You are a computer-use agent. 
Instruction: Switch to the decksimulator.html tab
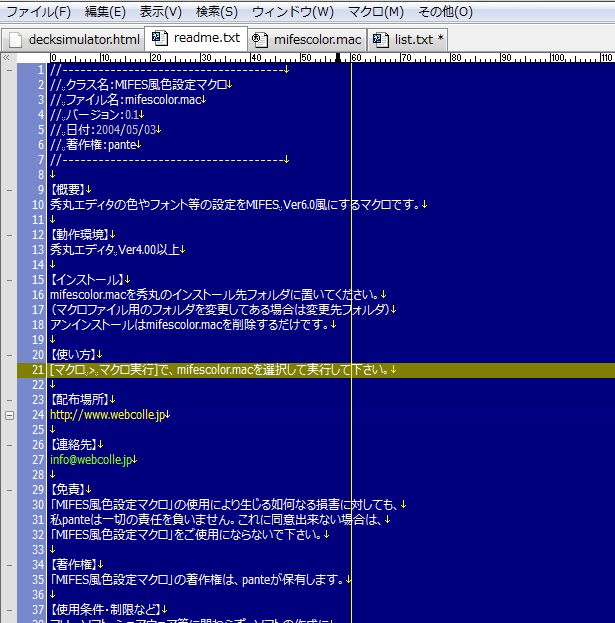[84, 39]
